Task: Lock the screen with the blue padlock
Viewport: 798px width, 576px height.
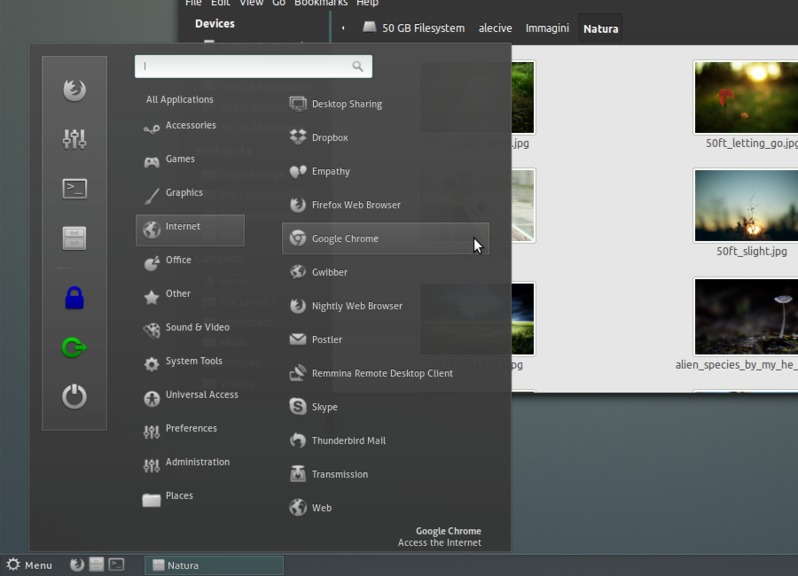Action: click(x=74, y=298)
